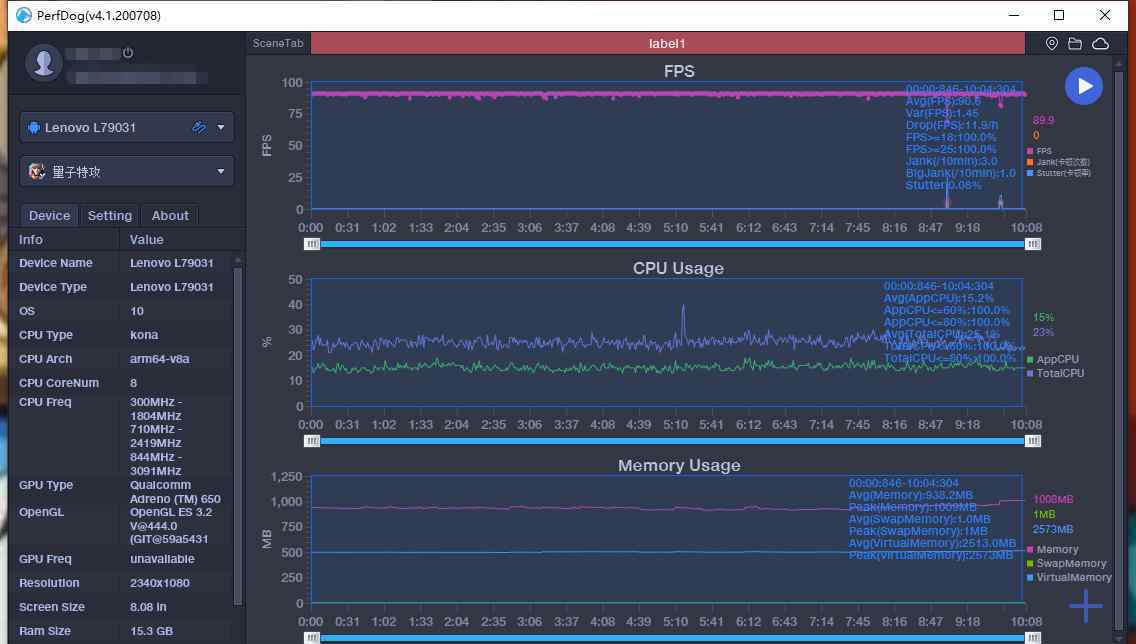Click the cloud upload icon

coord(1100,44)
